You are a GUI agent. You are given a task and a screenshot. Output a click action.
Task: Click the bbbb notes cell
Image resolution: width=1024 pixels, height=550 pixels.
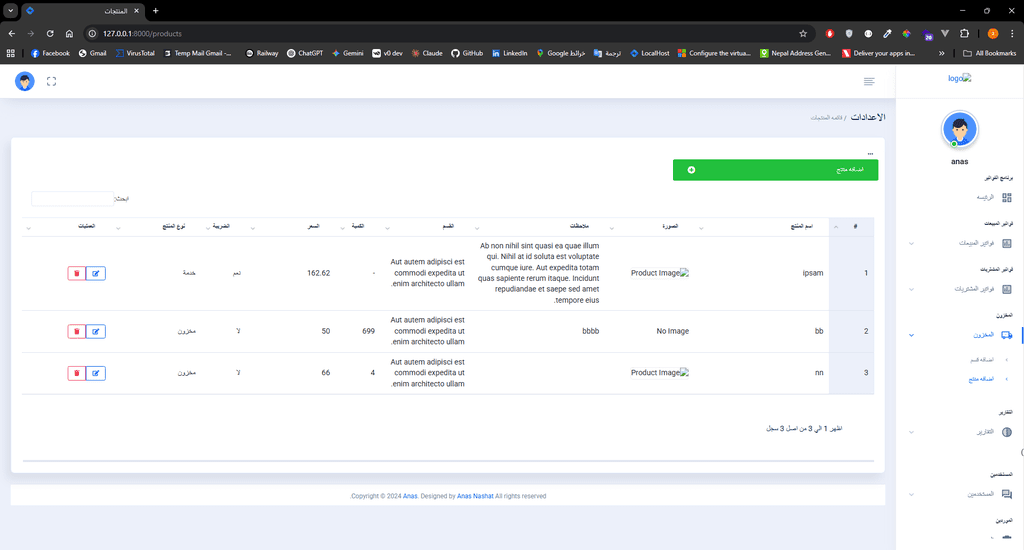[x=590, y=331]
